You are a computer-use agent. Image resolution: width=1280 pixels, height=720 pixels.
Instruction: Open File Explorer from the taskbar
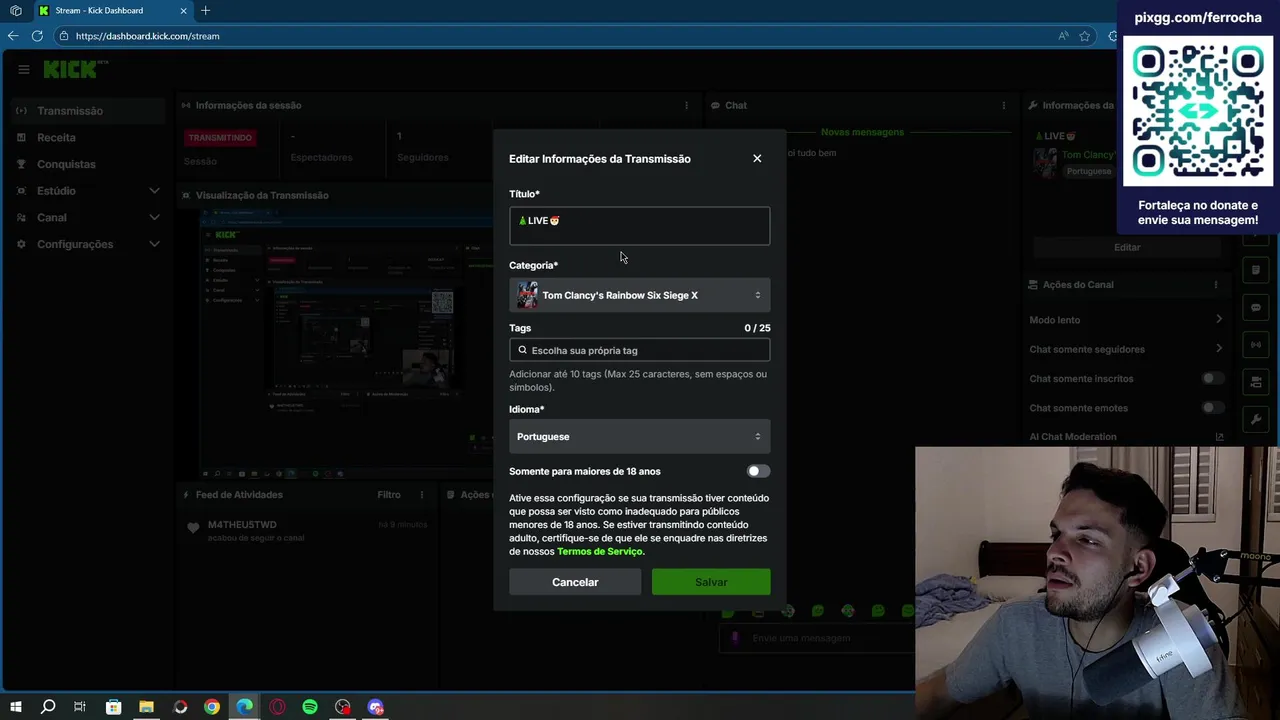pyautogui.click(x=146, y=707)
